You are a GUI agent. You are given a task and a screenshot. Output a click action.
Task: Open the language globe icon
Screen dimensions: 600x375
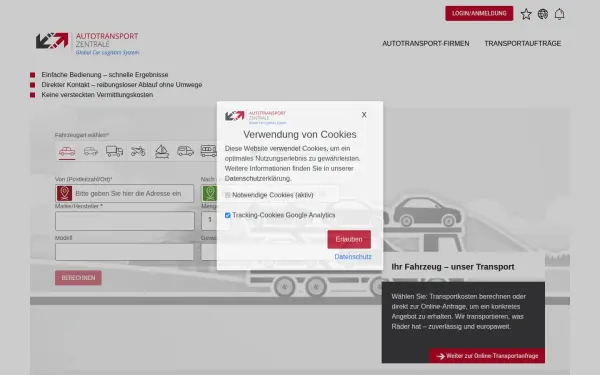[543, 14]
